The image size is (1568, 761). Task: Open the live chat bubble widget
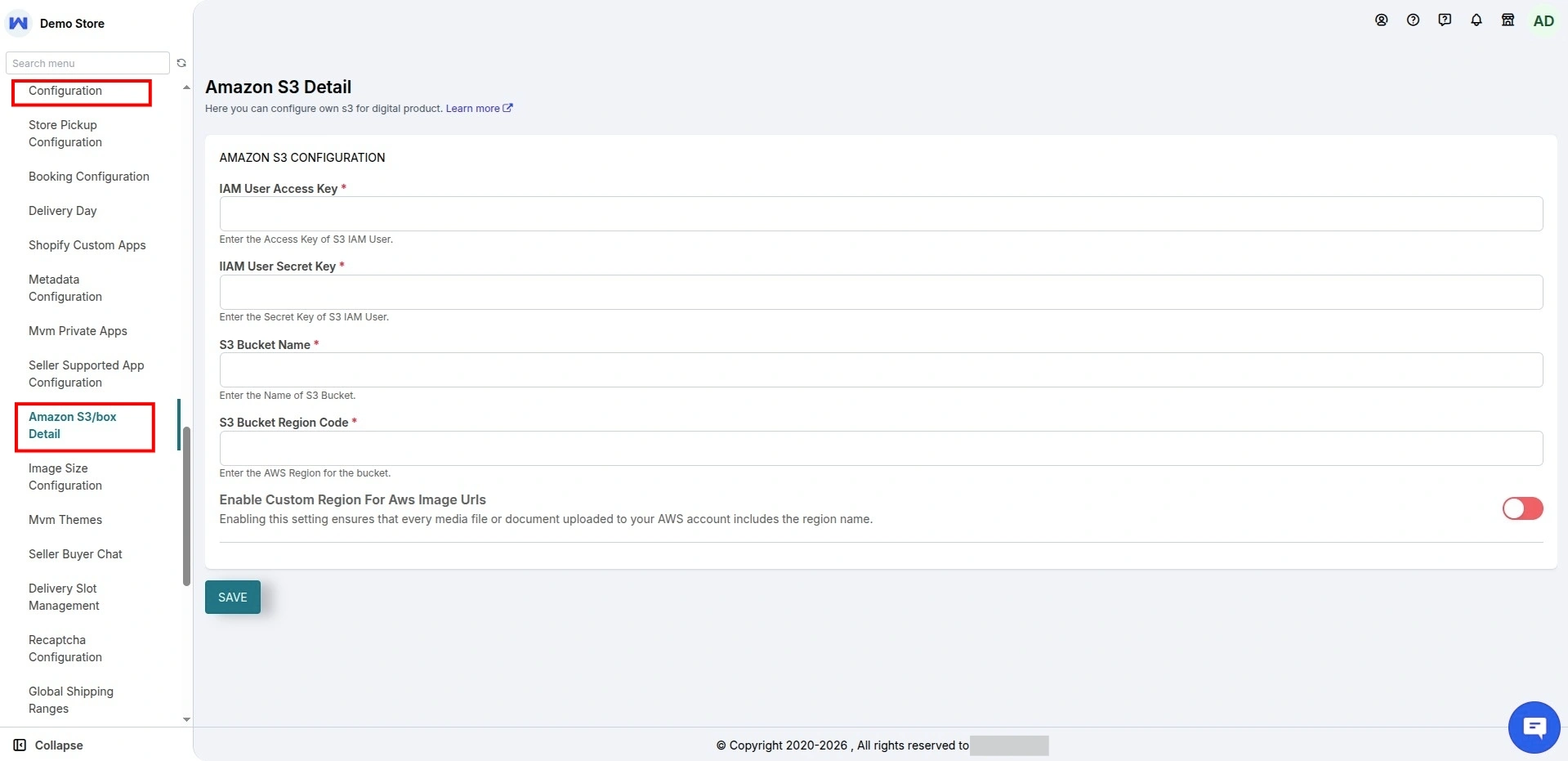point(1534,727)
